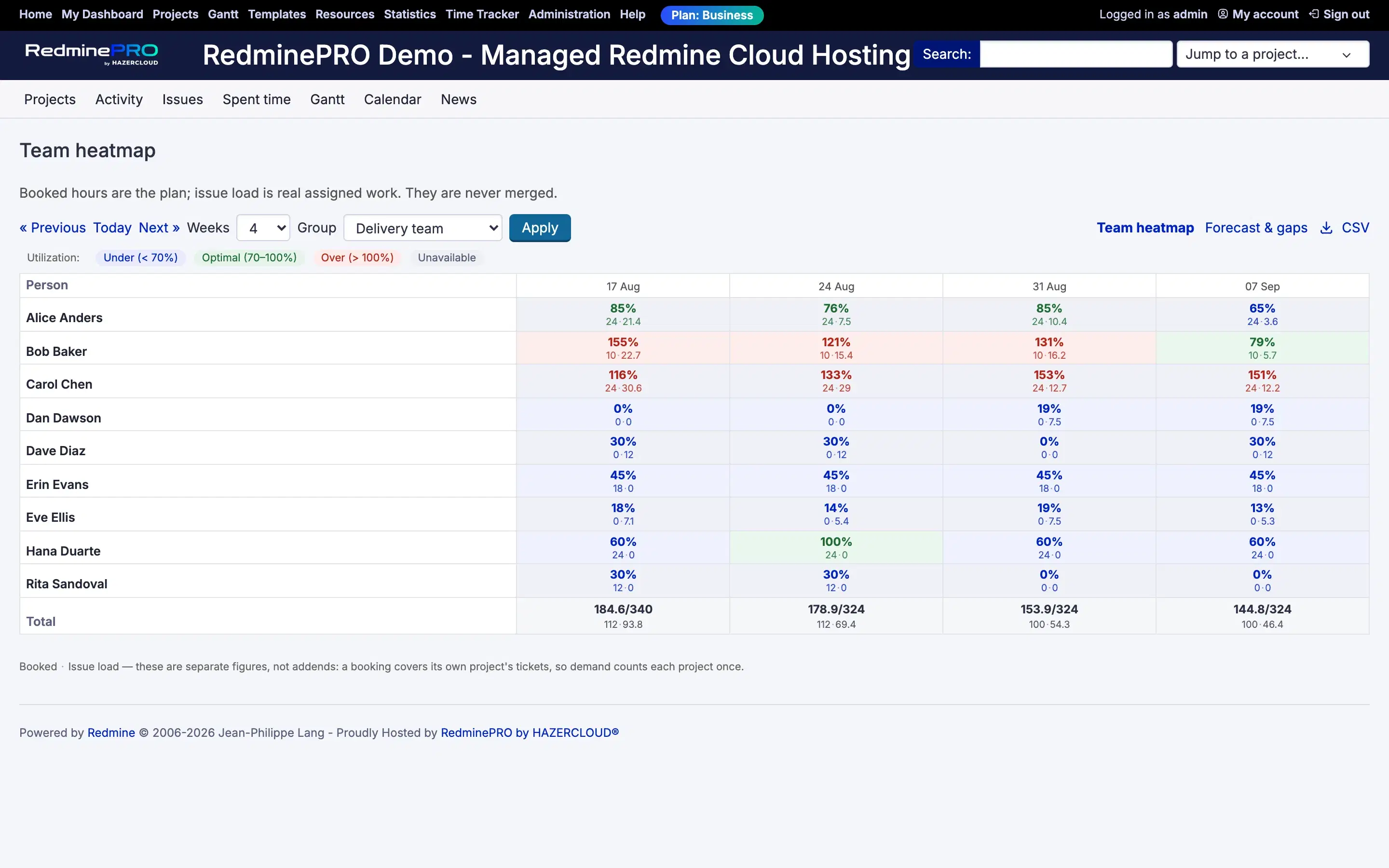This screenshot has width=1389, height=868.
Task: Open Home in top menu
Action: point(36,14)
